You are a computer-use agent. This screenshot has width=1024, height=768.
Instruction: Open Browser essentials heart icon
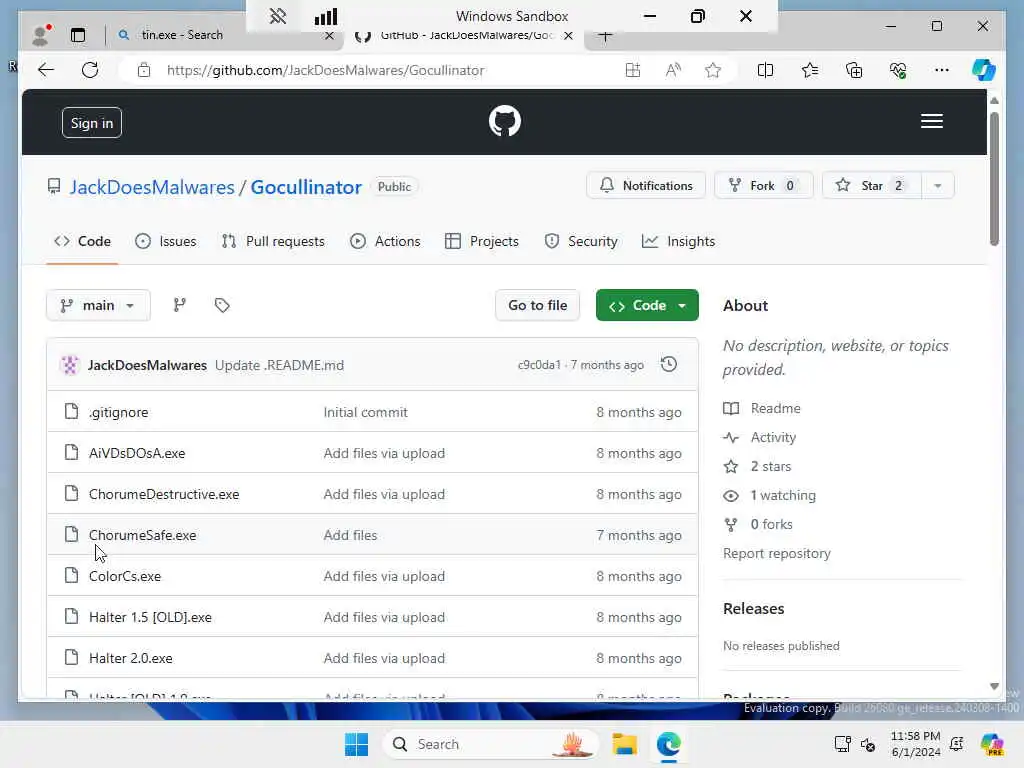point(898,70)
